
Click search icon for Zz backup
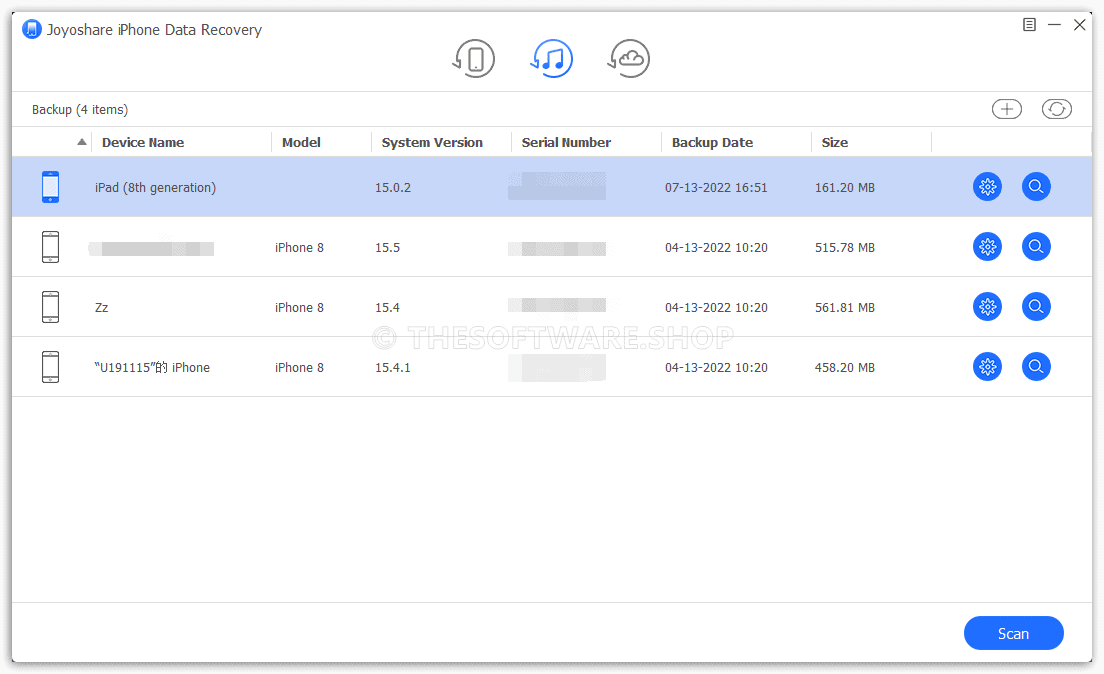coord(1036,306)
